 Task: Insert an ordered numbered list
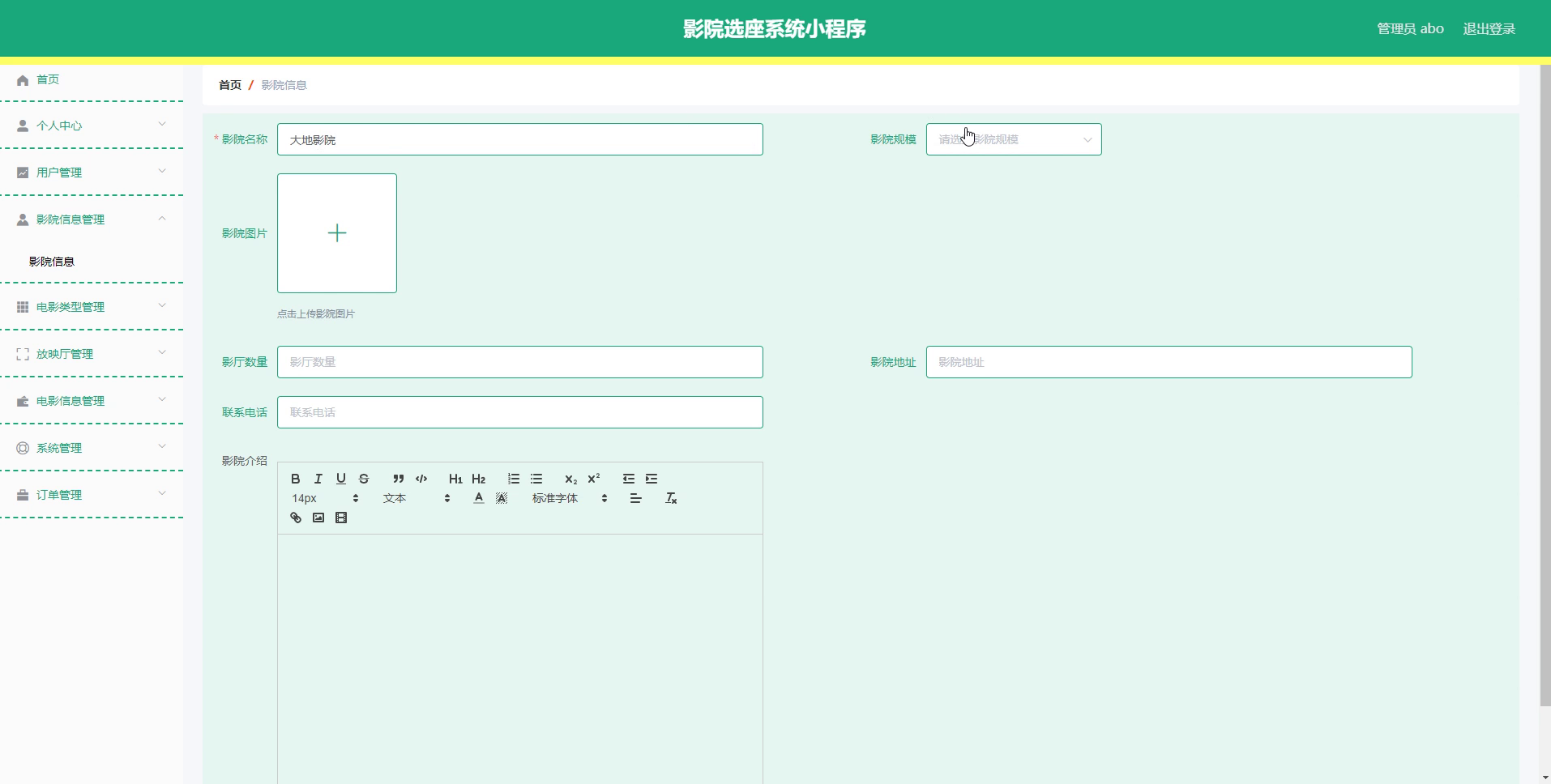pos(513,479)
